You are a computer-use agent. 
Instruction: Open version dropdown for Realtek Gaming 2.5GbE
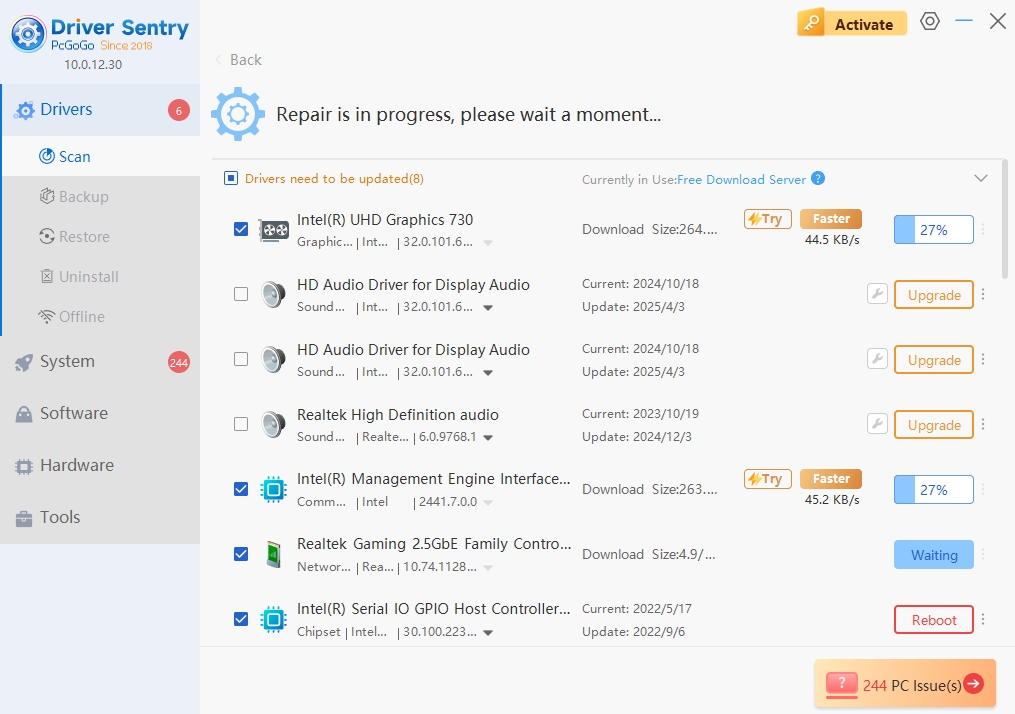tap(488, 568)
